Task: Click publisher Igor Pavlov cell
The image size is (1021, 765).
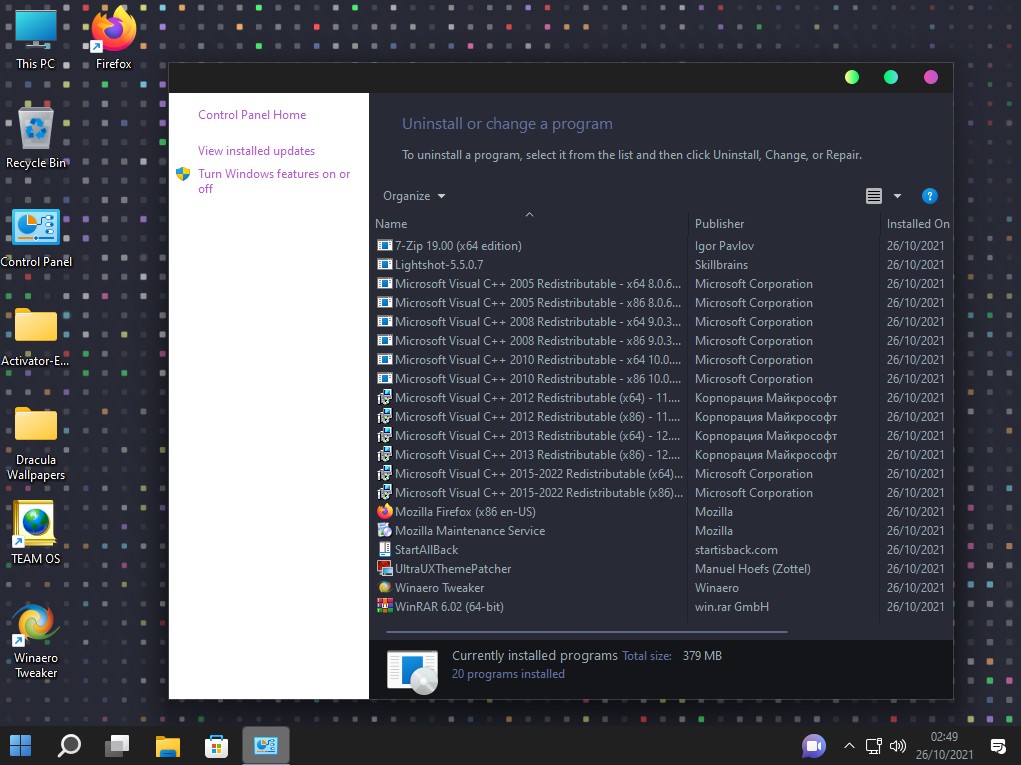Action: click(x=724, y=245)
